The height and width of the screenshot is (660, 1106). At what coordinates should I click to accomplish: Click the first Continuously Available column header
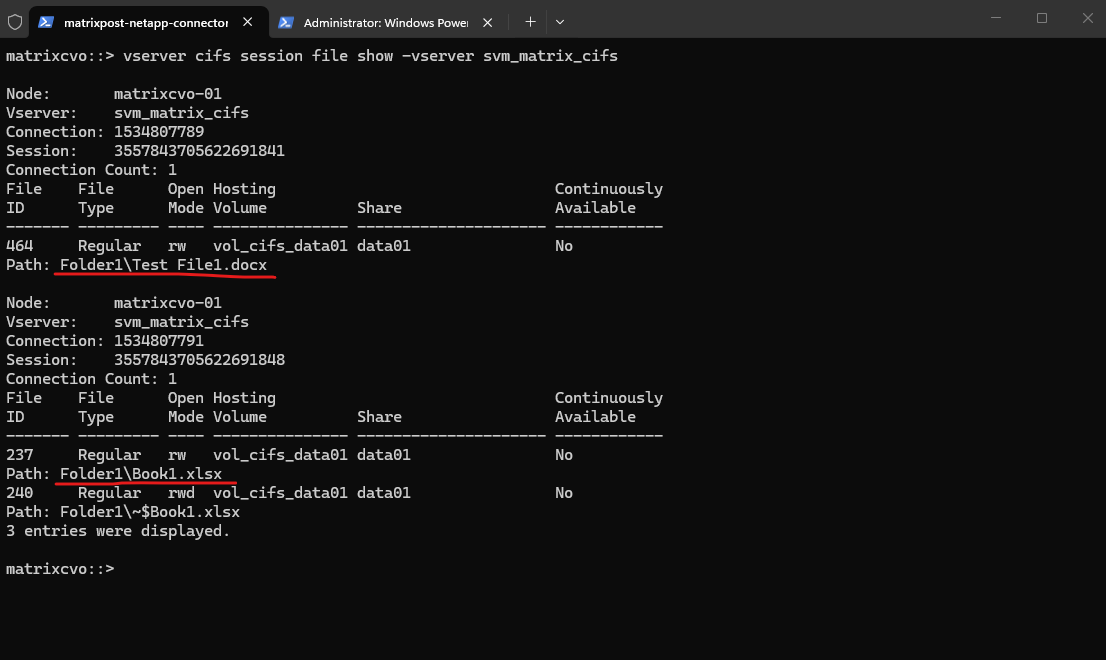tap(608, 198)
